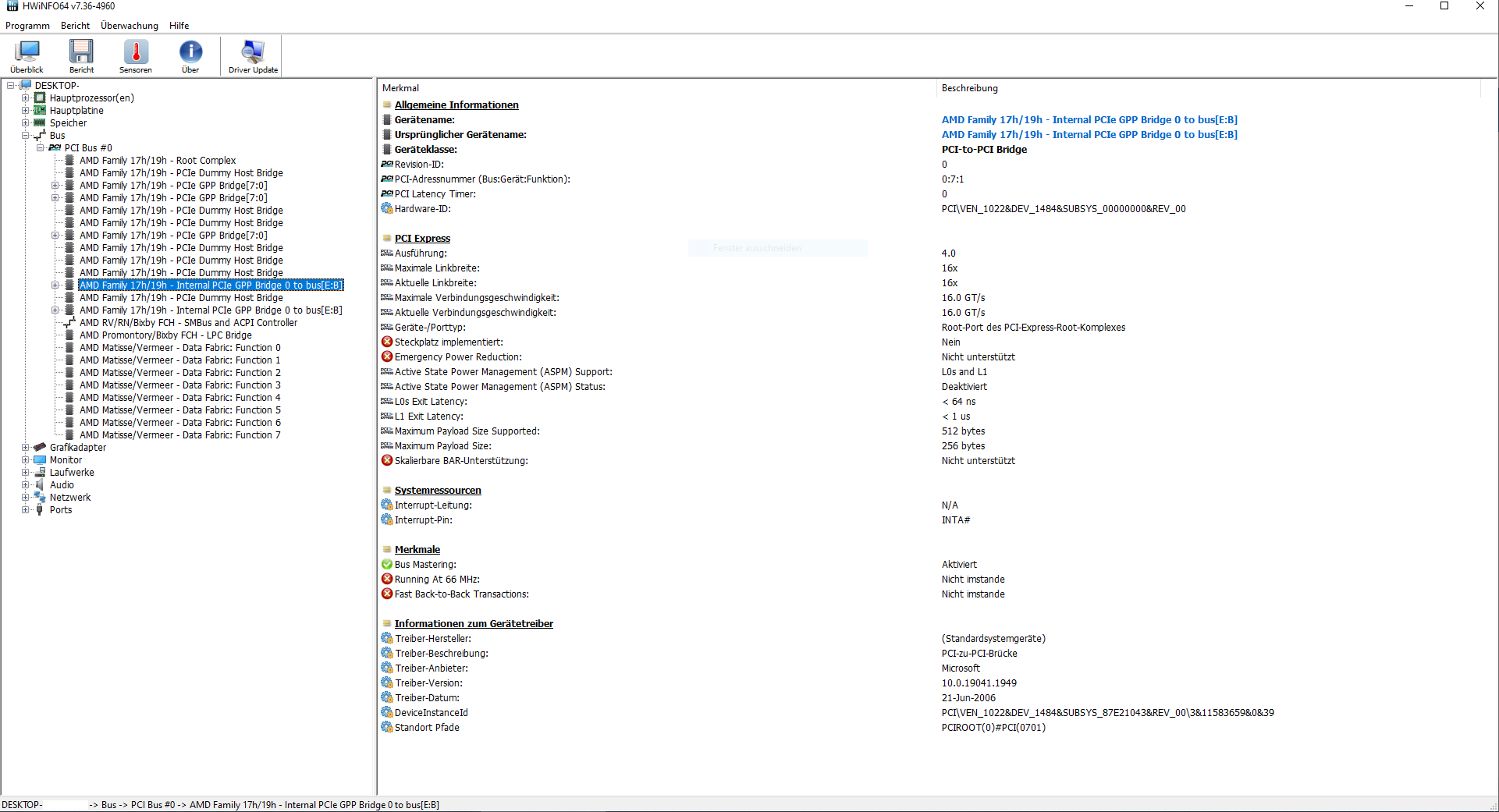1499x812 pixels.
Task: Click icon next to Interrupt-Leitung
Action: pyautogui.click(x=387, y=505)
